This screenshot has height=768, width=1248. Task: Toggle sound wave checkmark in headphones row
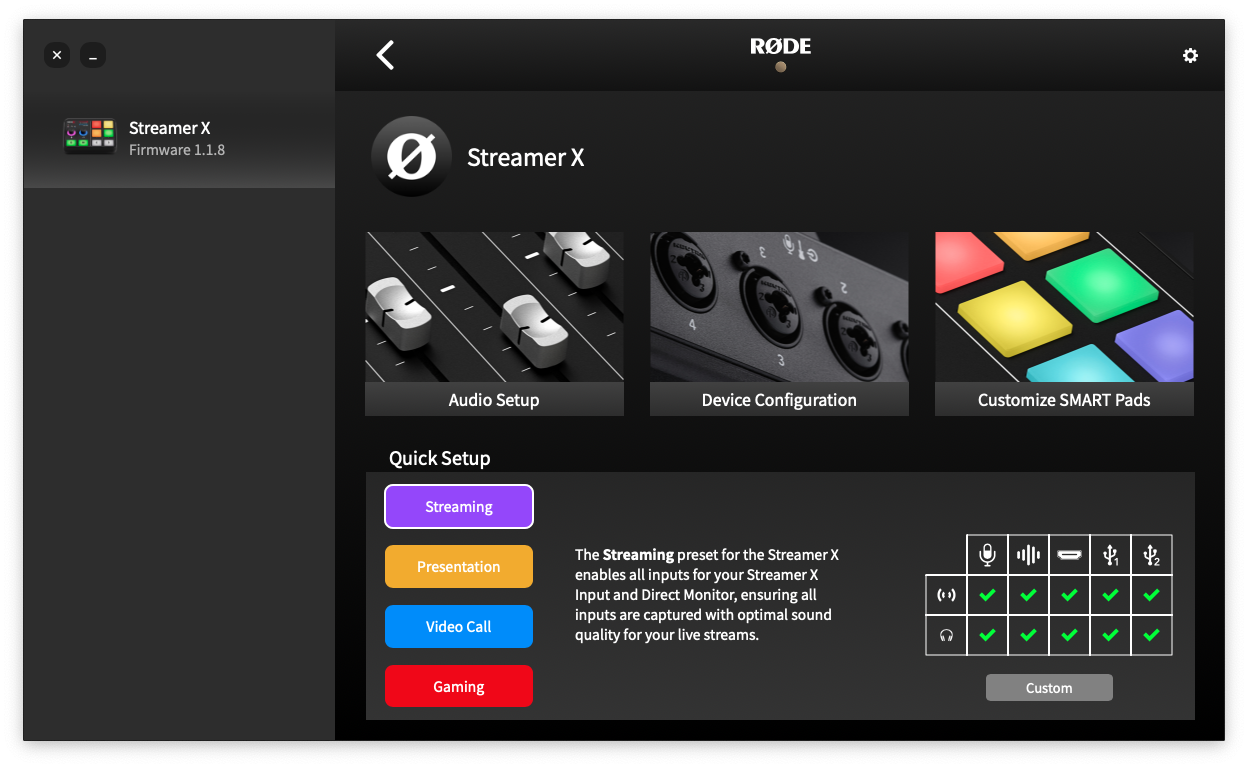pyautogui.click(x=1028, y=635)
